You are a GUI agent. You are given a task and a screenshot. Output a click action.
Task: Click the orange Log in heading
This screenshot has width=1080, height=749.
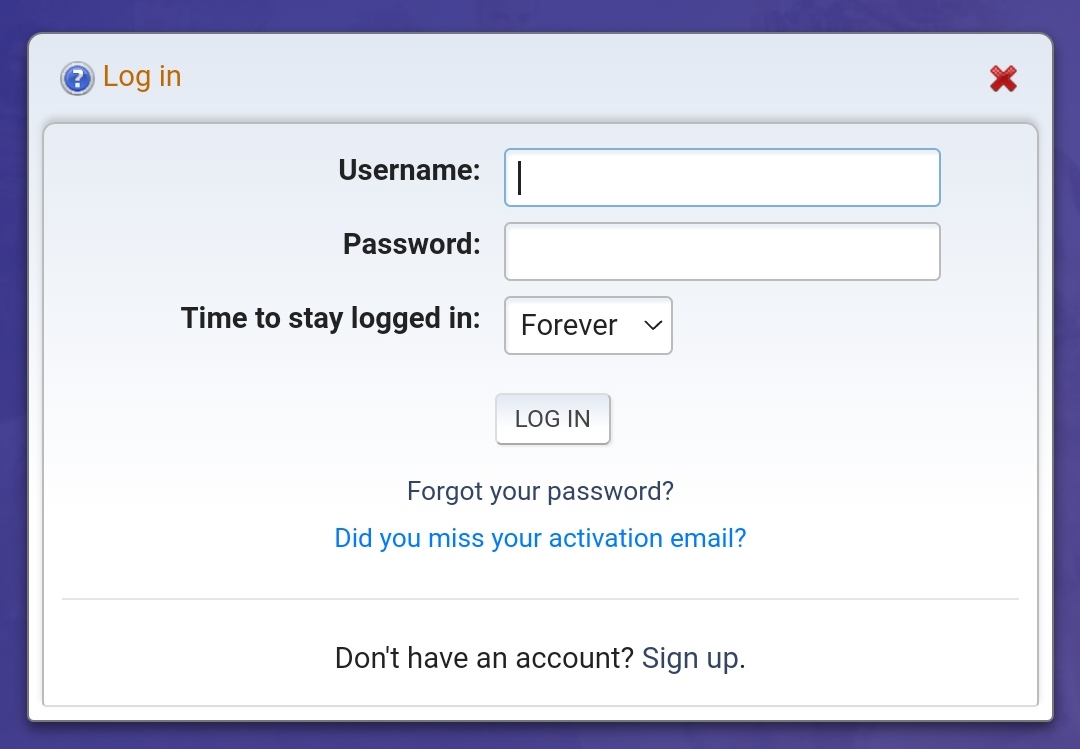(142, 76)
